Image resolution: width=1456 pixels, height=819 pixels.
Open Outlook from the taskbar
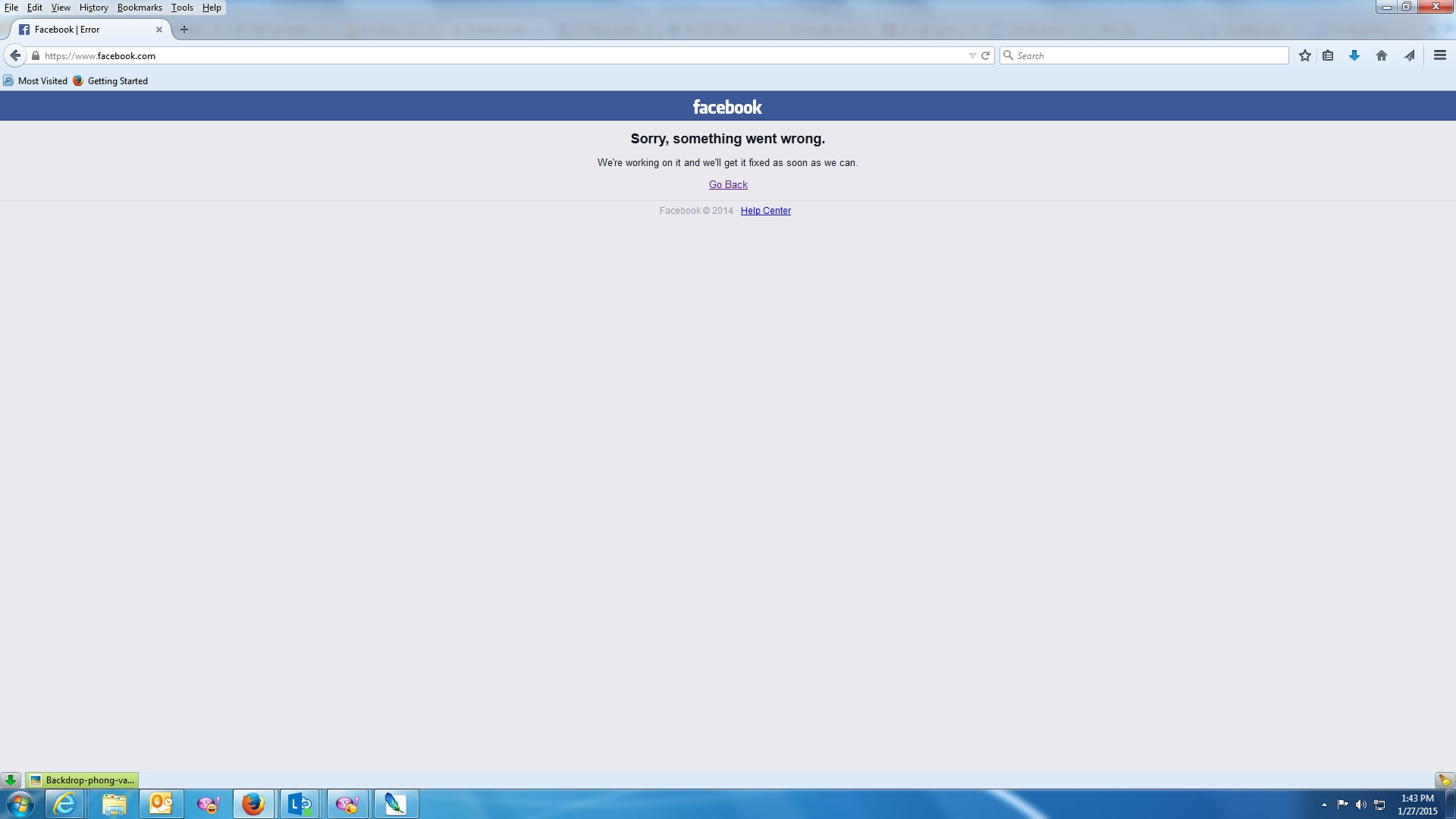click(x=160, y=804)
